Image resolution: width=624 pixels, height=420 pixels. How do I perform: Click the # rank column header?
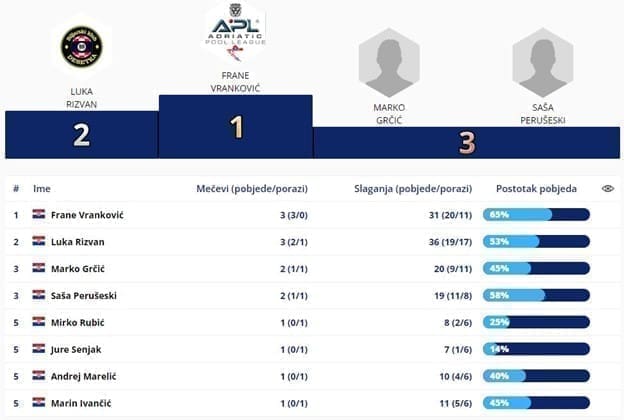pyautogui.click(x=16, y=187)
